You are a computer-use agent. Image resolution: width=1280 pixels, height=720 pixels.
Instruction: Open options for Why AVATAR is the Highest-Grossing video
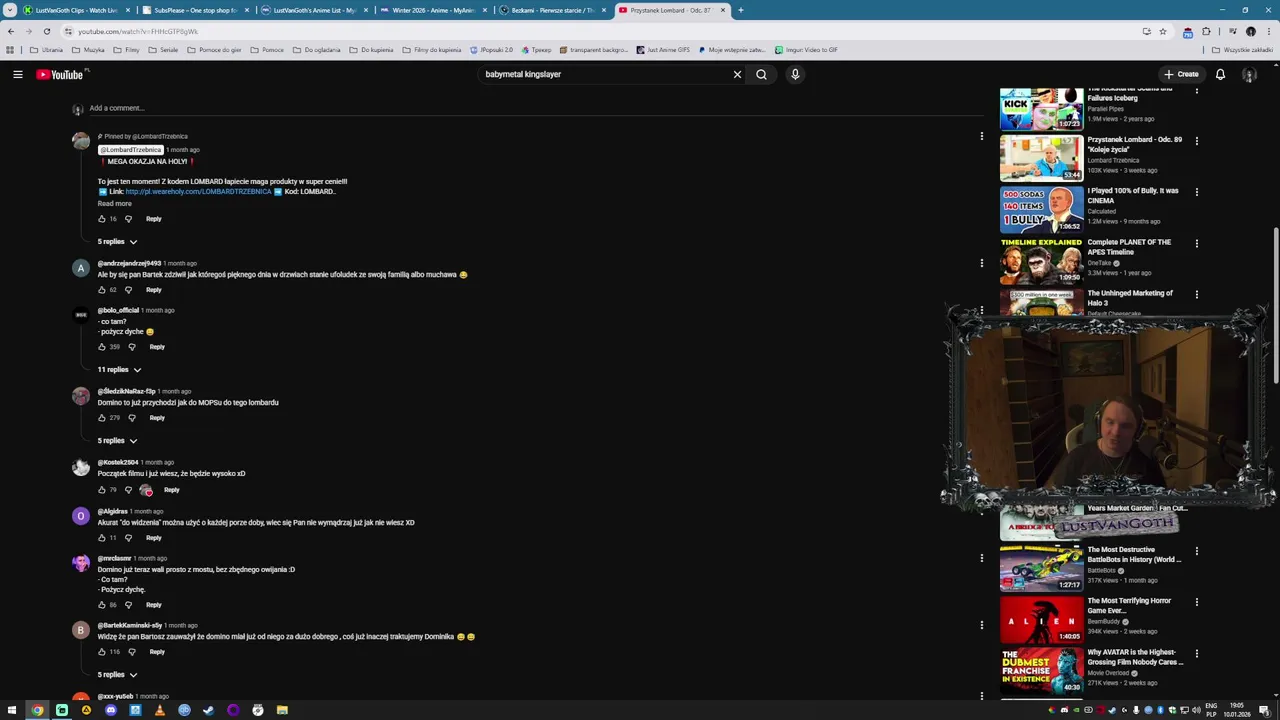(1196, 653)
